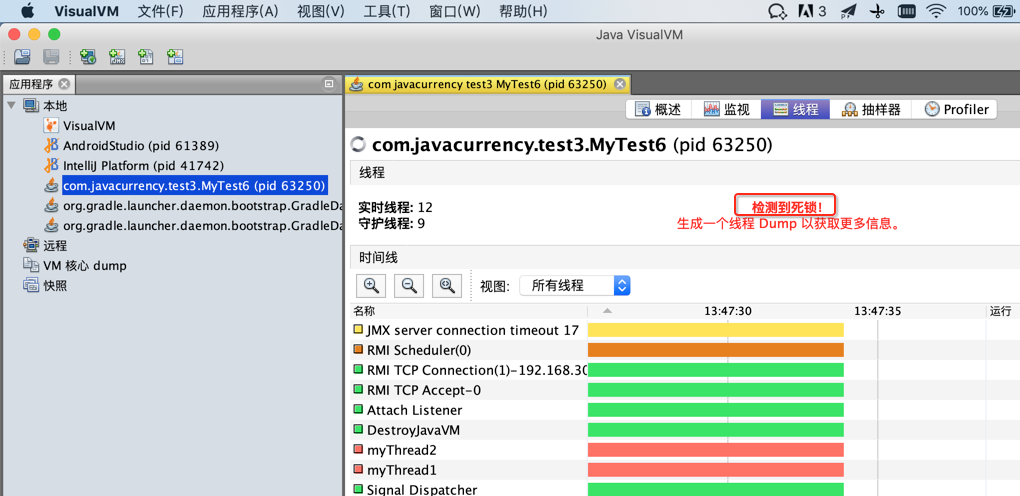Screen dimensions: 1020x496
Task: Select the Signal Dispatcher thread row
Action: click(685, 488)
